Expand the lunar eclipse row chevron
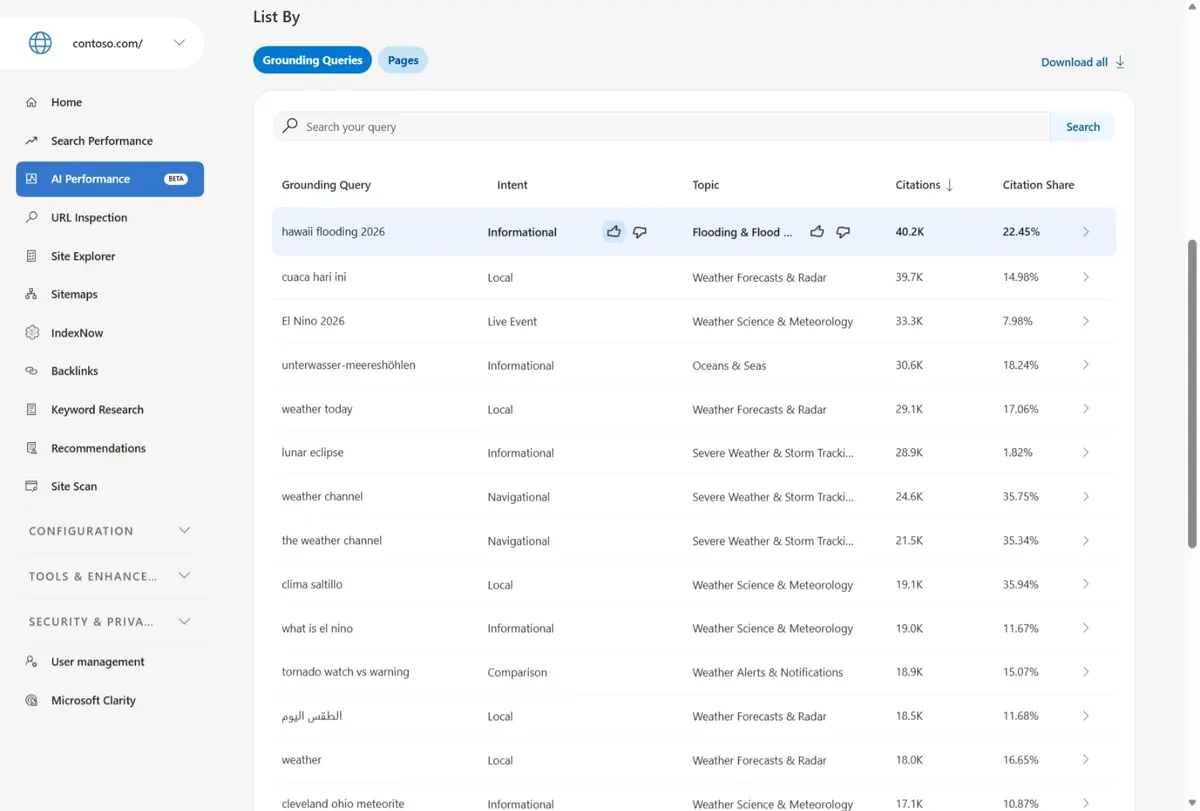Image resolution: width=1200 pixels, height=811 pixels. click(1086, 453)
